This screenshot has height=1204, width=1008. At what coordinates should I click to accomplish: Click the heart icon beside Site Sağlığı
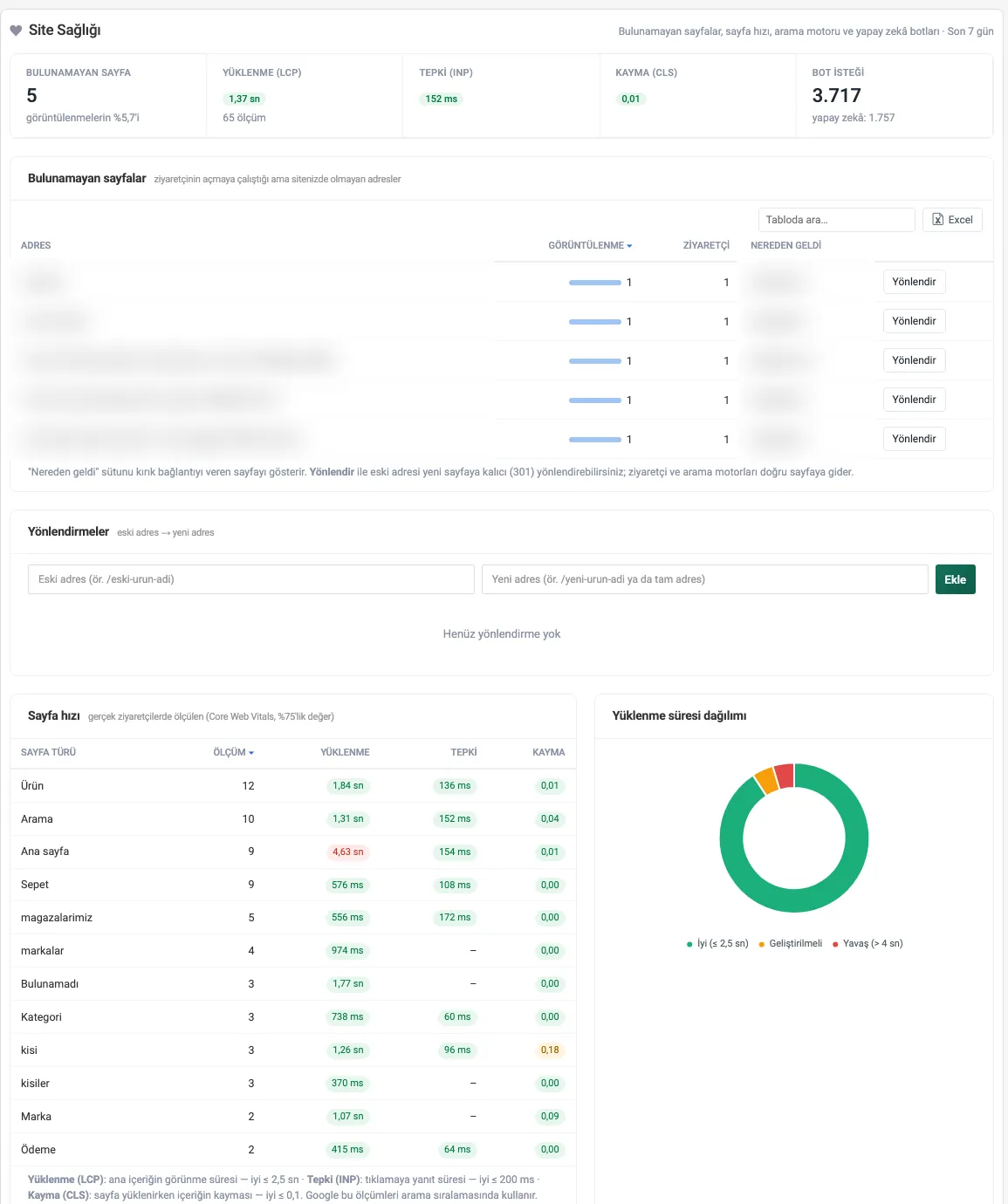point(16,31)
